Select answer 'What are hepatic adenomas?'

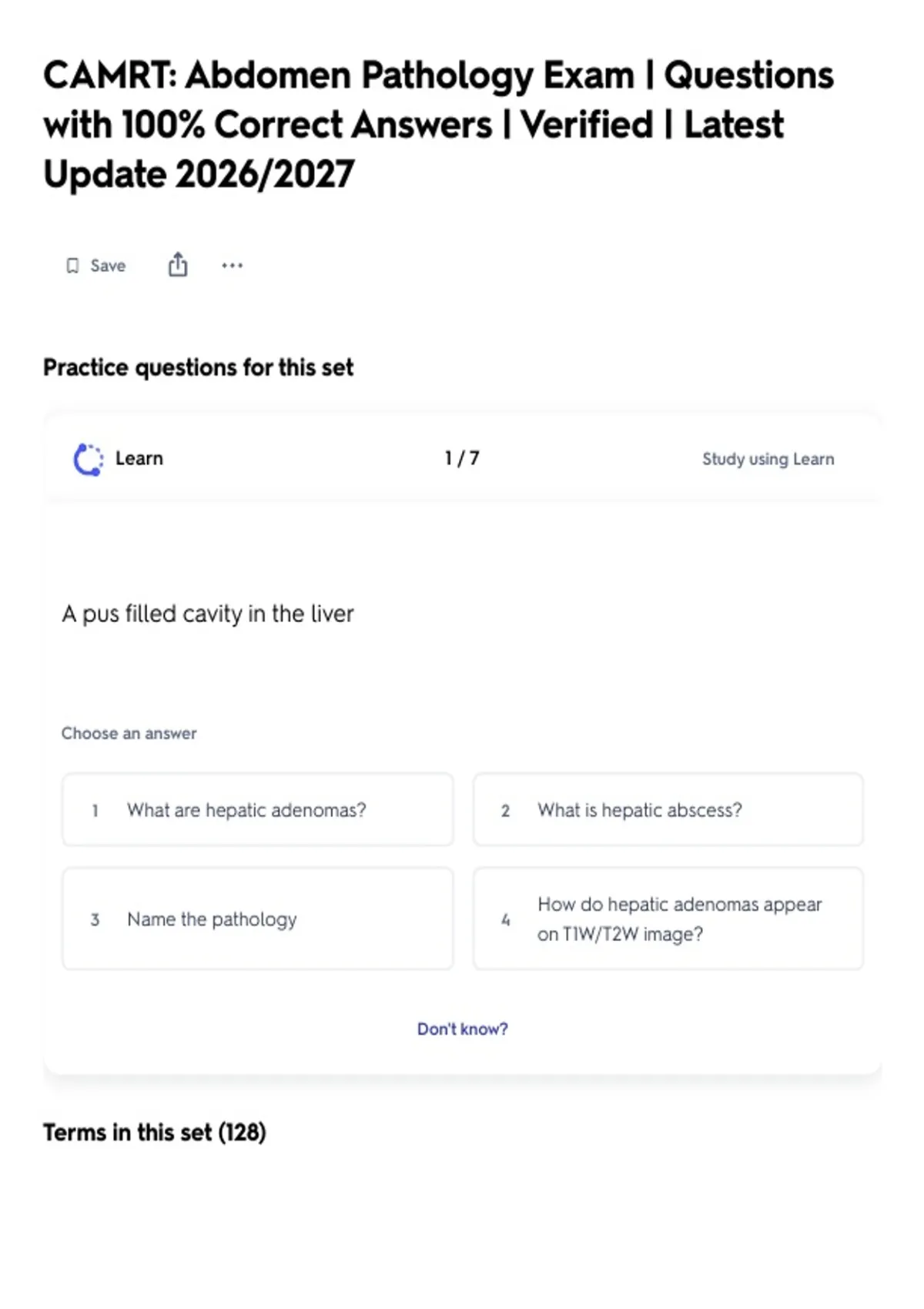click(x=258, y=810)
